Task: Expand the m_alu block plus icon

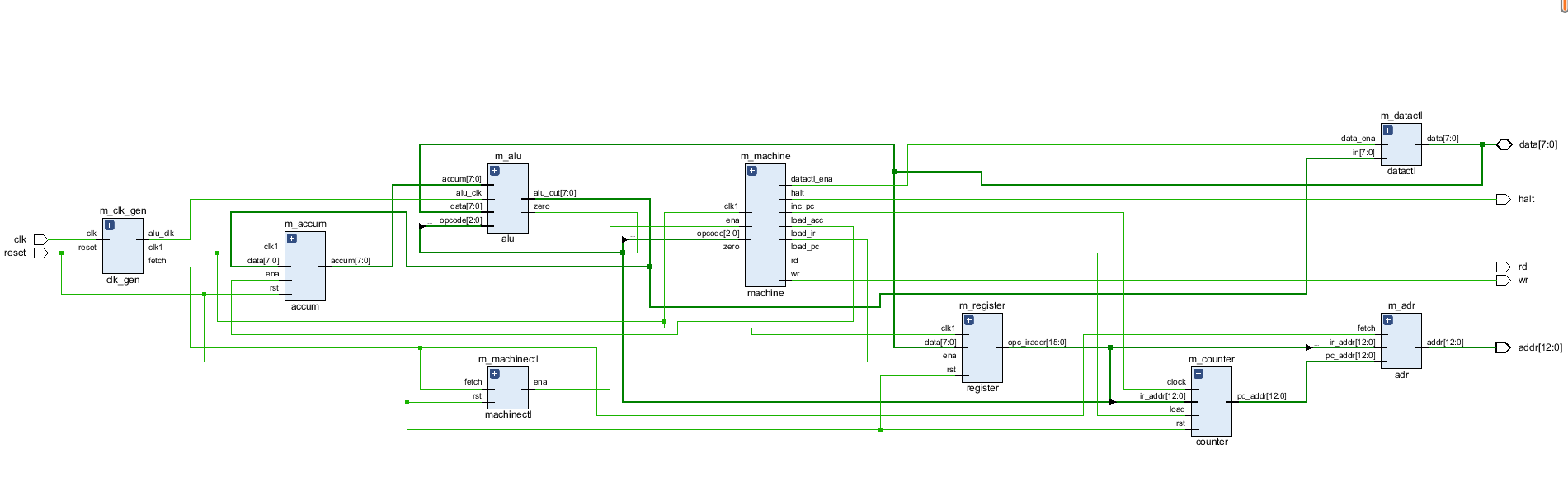Action: click(495, 171)
